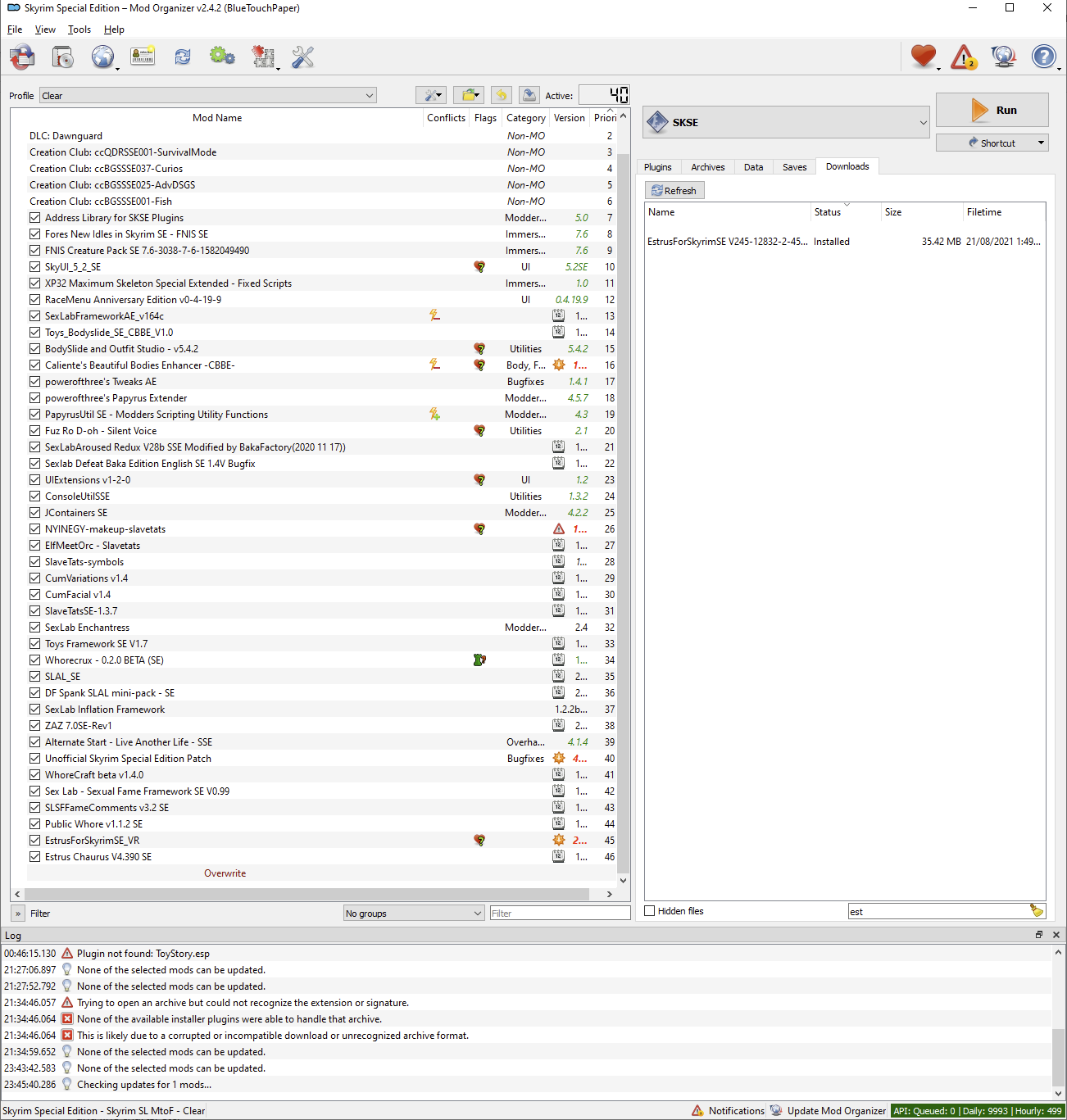The image size is (1067, 1120).
Task: Click the blue refresh arrows toolbar icon
Action: pyautogui.click(x=182, y=57)
